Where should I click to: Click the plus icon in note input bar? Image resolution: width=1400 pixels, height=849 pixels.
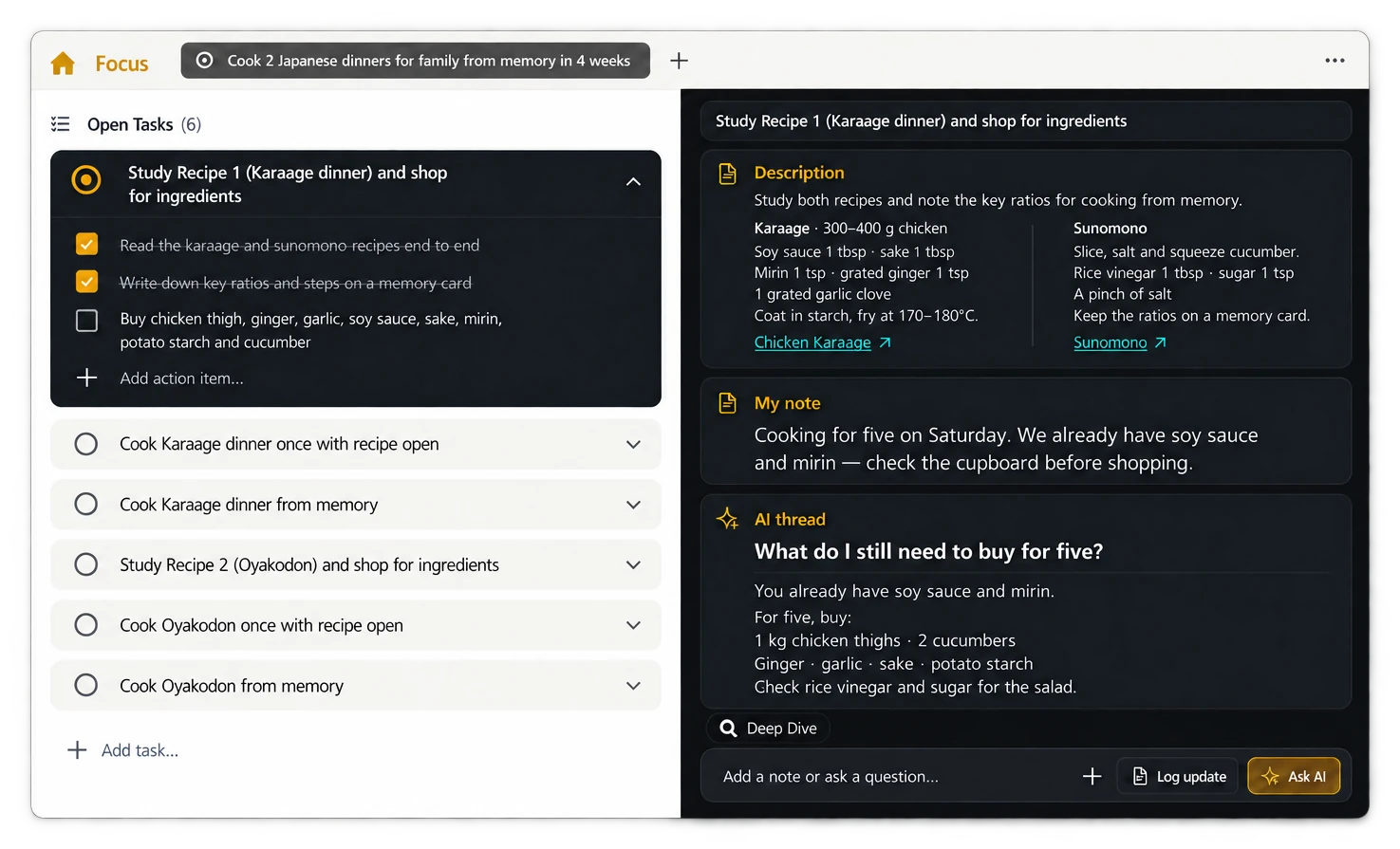[x=1092, y=777]
